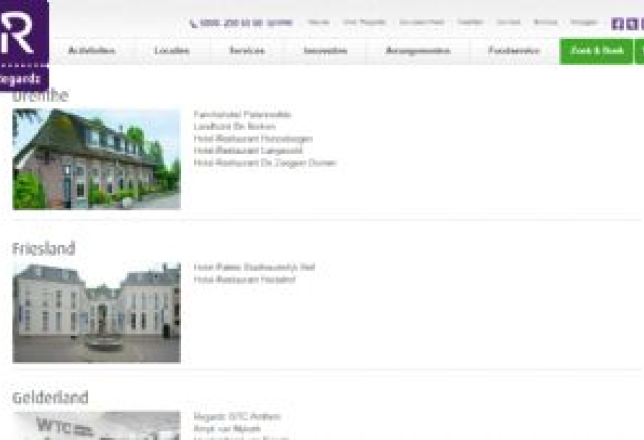Open Hotel-Restaurant De Zeegser Duinen link
The height and width of the screenshot is (440, 644).
click(265, 163)
